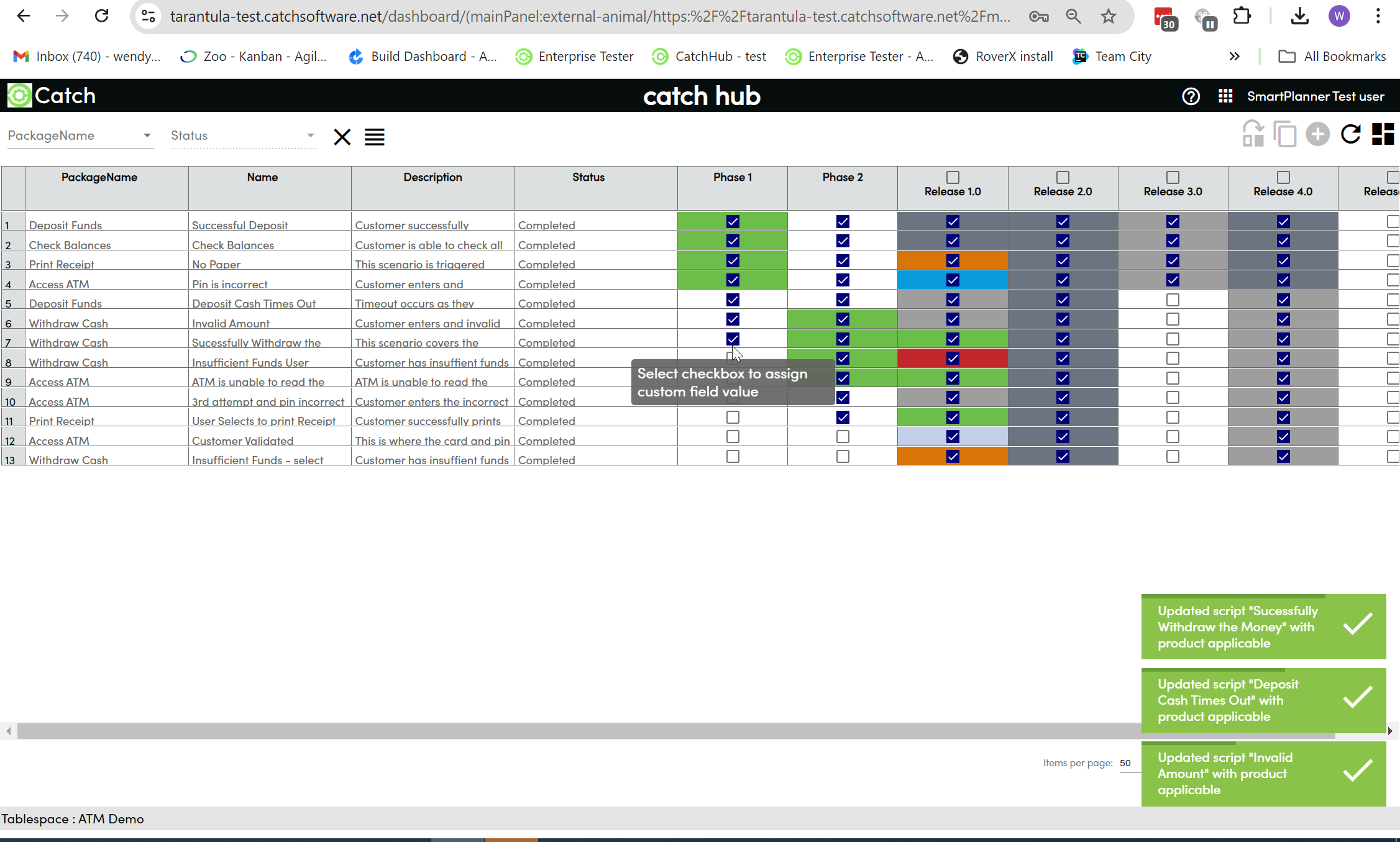Image resolution: width=1400 pixels, height=842 pixels.
Task: Open the dashboard layout tiles icon
Action: tap(1383, 134)
